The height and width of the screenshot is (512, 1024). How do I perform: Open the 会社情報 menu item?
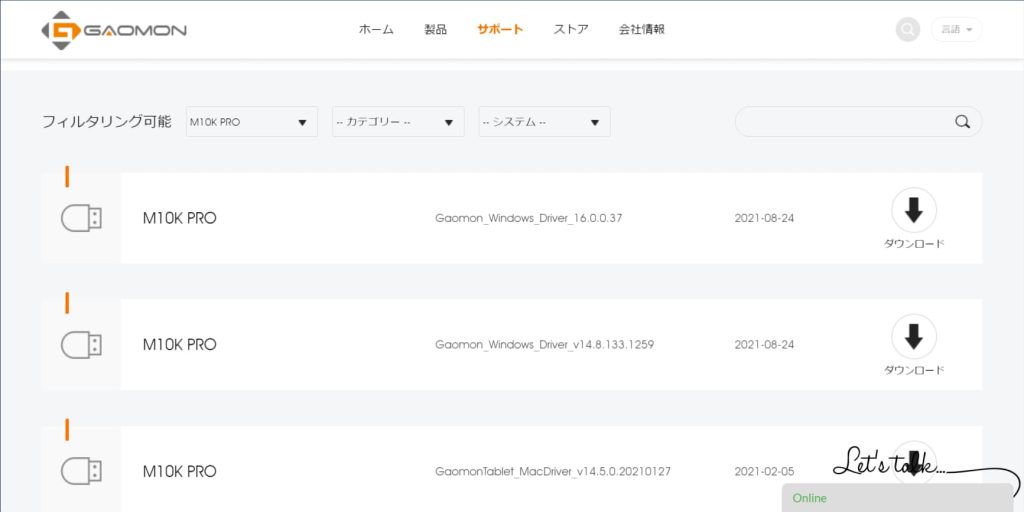(x=642, y=29)
